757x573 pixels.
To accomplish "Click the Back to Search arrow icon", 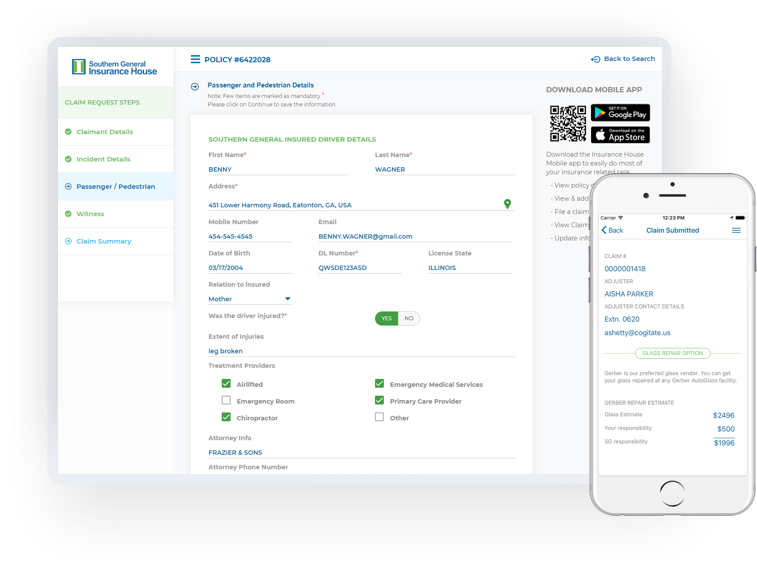I will coord(595,59).
